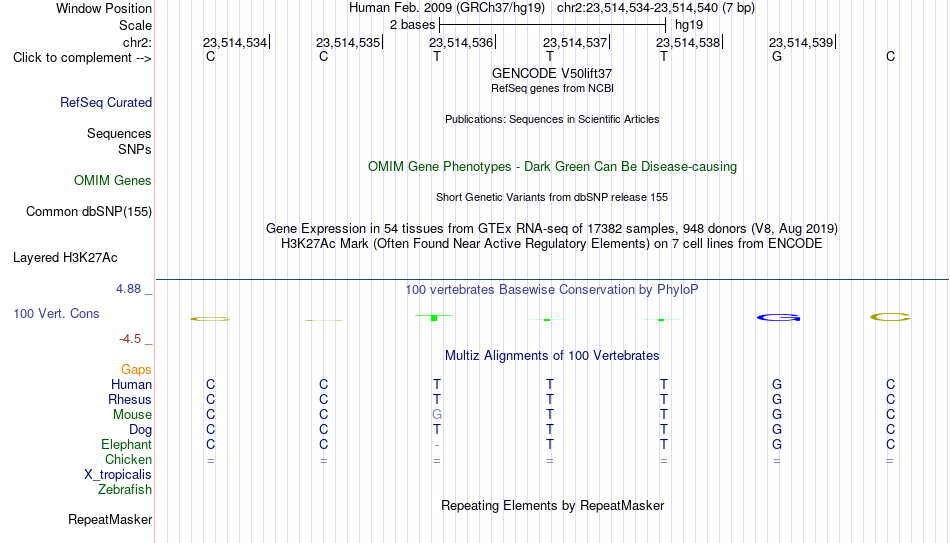Click the Mouse species label
950x543 pixels.
point(132,415)
